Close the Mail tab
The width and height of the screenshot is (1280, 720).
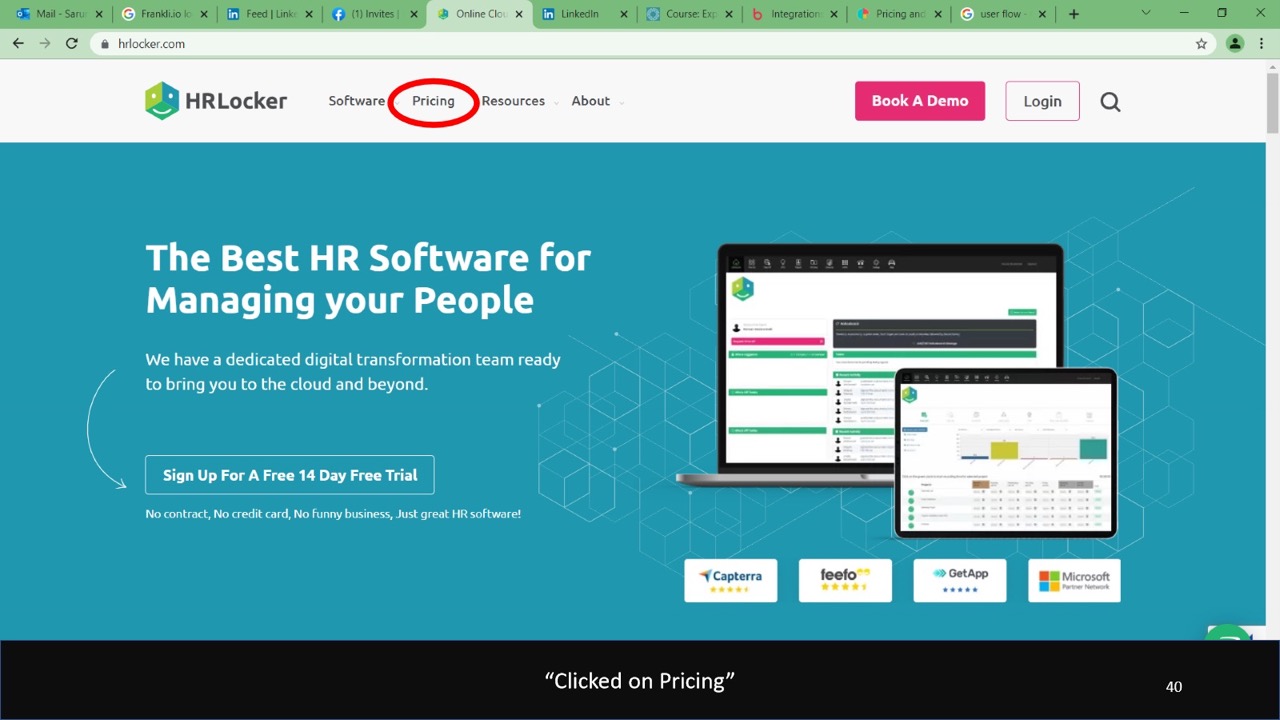[x=99, y=14]
